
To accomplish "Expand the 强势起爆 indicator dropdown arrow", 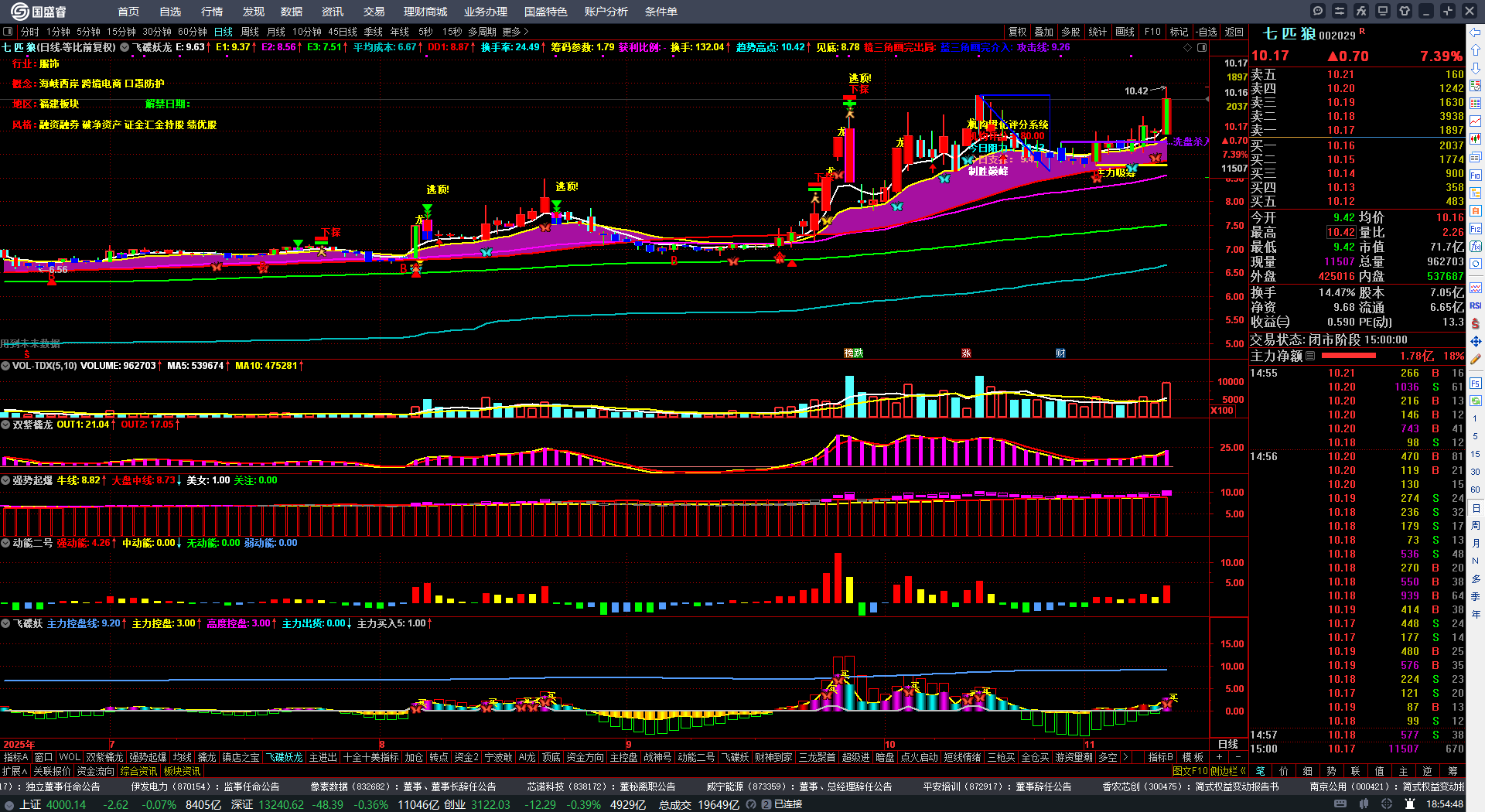I will pyautogui.click(x=5, y=480).
